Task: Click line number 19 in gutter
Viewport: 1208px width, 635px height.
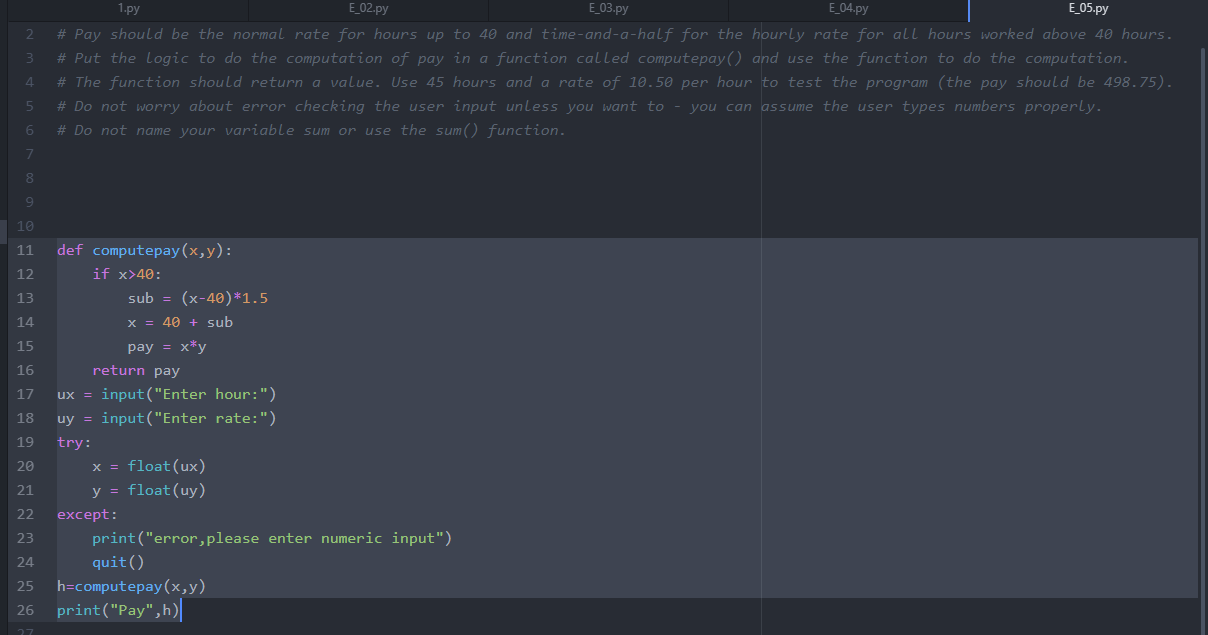Action: click(x=25, y=442)
